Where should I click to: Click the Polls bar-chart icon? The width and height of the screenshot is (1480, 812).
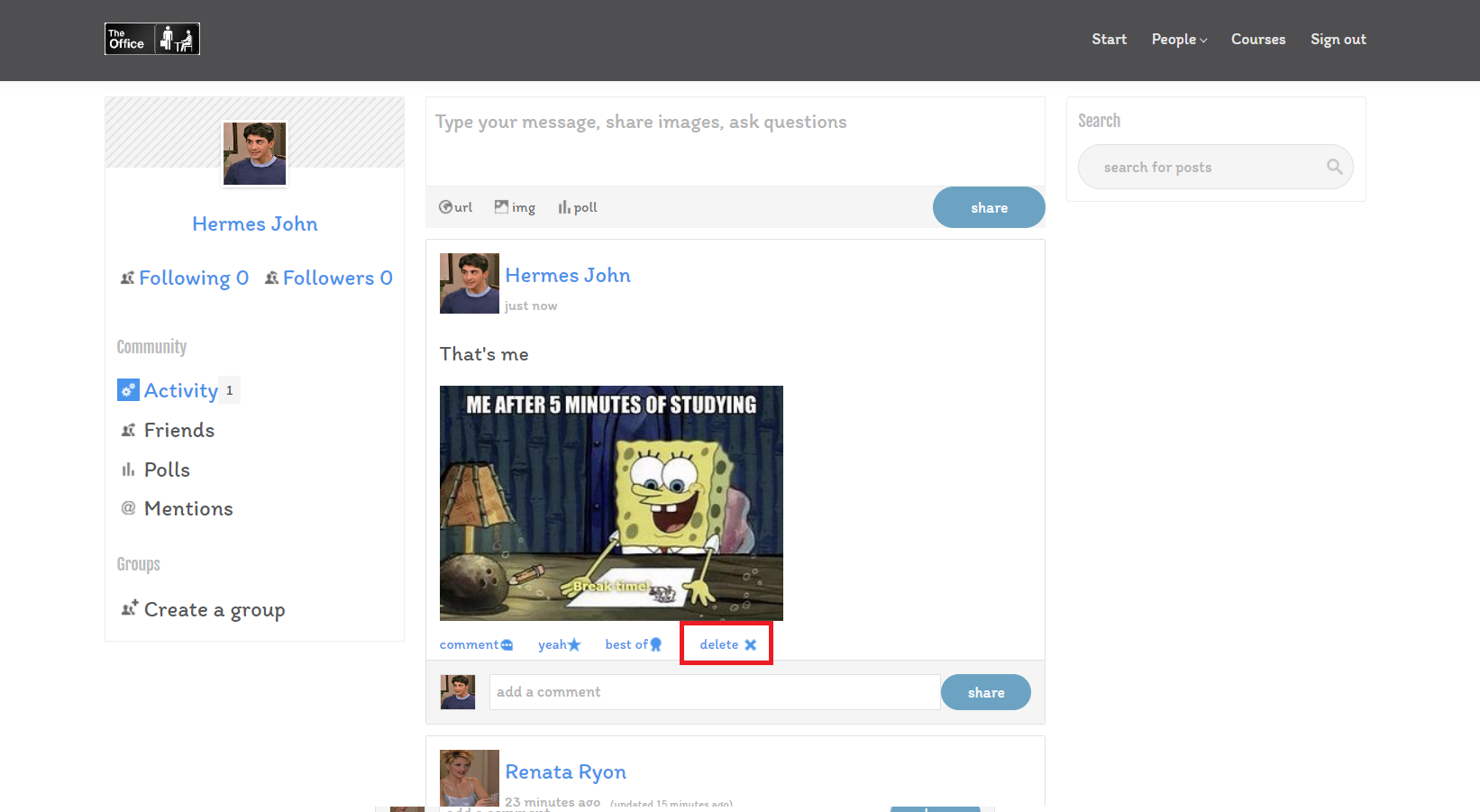click(128, 470)
